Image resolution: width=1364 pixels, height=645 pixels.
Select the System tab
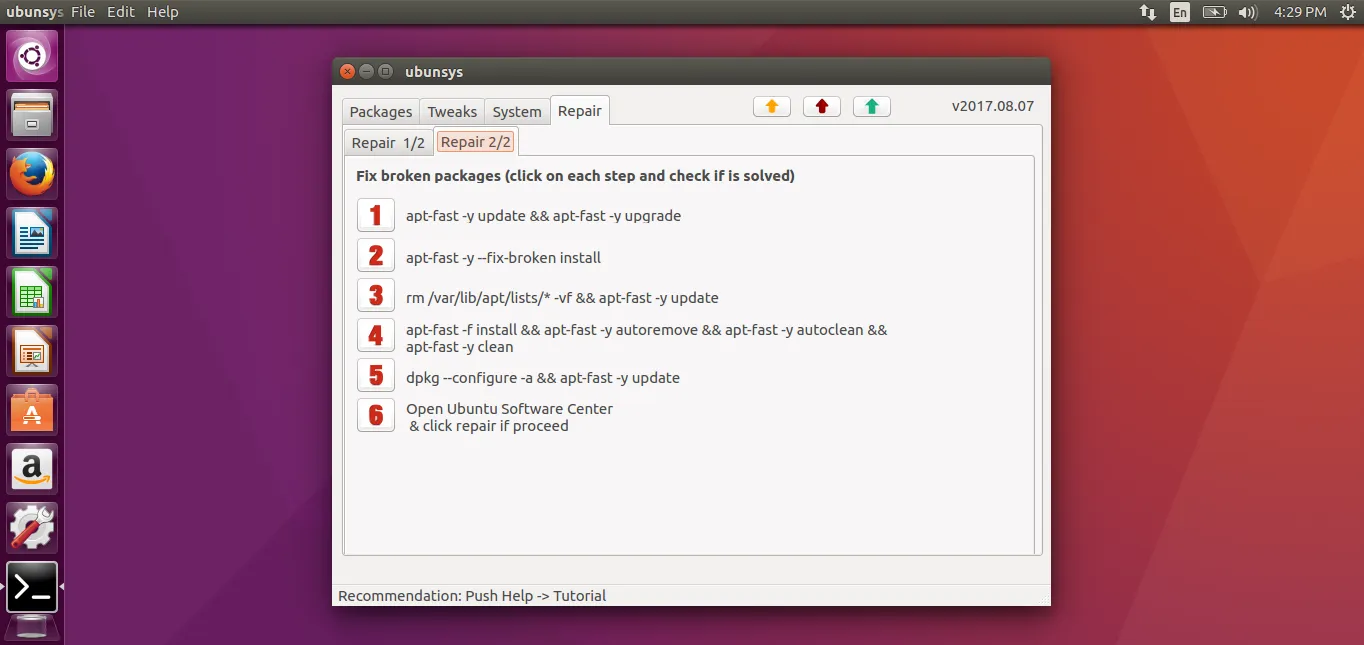tap(517, 112)
